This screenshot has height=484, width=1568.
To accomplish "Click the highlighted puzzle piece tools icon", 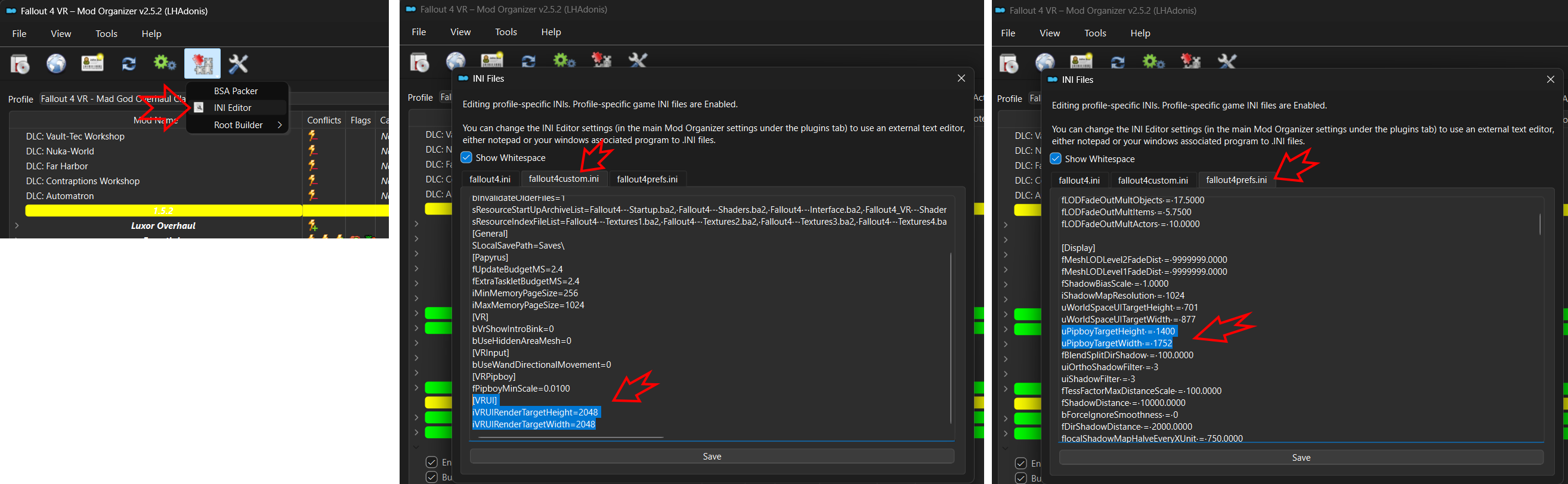I will [x=202, y=64].
